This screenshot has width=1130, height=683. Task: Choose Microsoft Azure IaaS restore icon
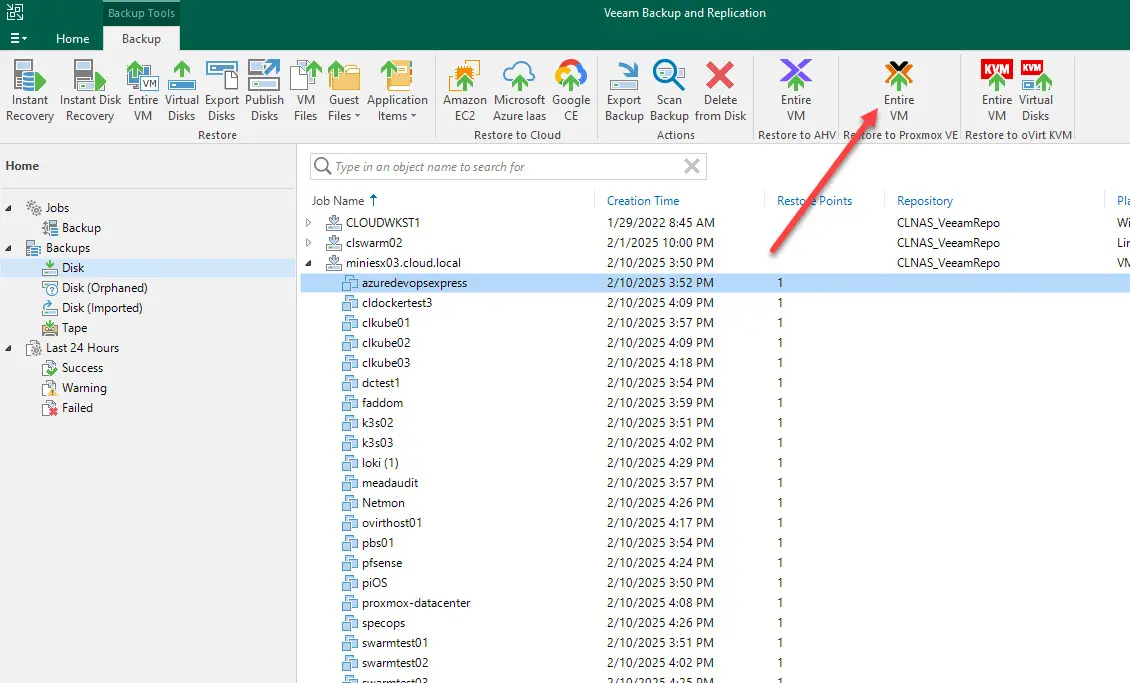point(520,90)
